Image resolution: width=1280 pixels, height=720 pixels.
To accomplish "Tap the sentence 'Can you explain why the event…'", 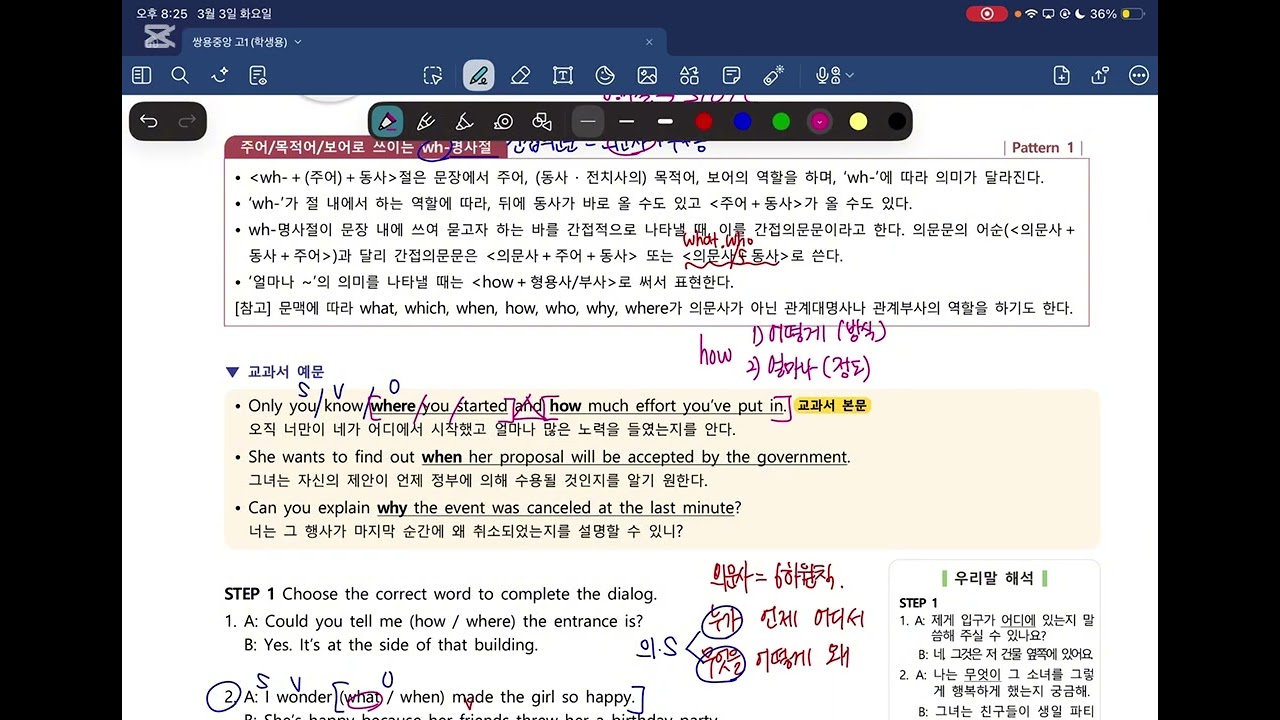I will (x=495, y=508).
